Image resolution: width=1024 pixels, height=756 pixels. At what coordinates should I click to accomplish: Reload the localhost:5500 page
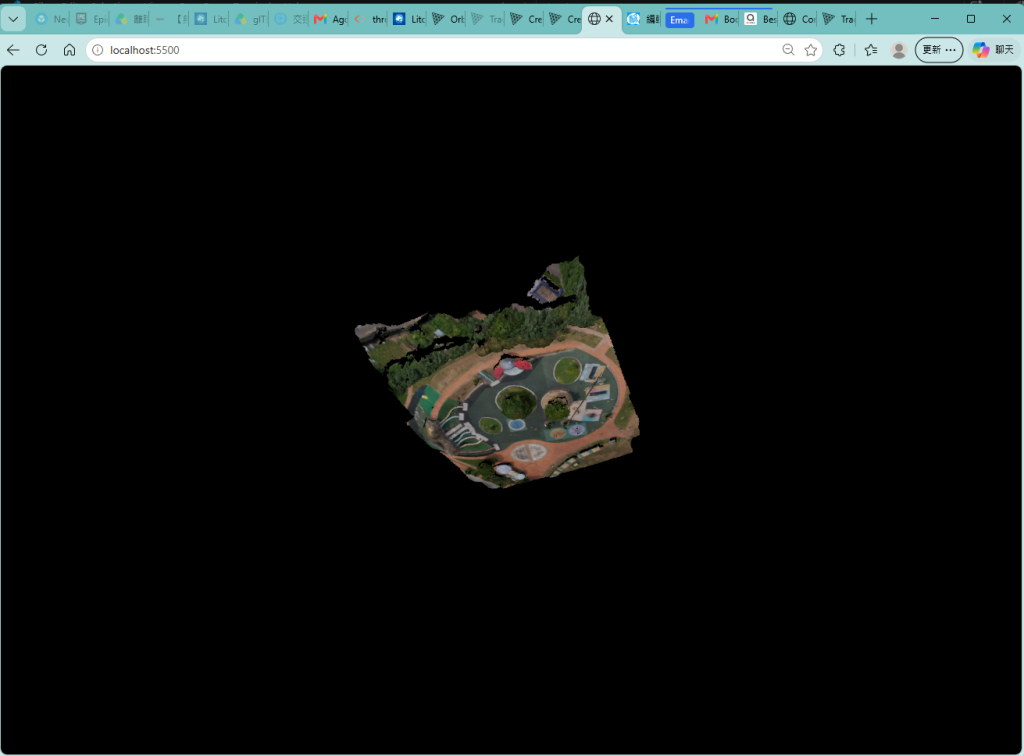[41, 50]
